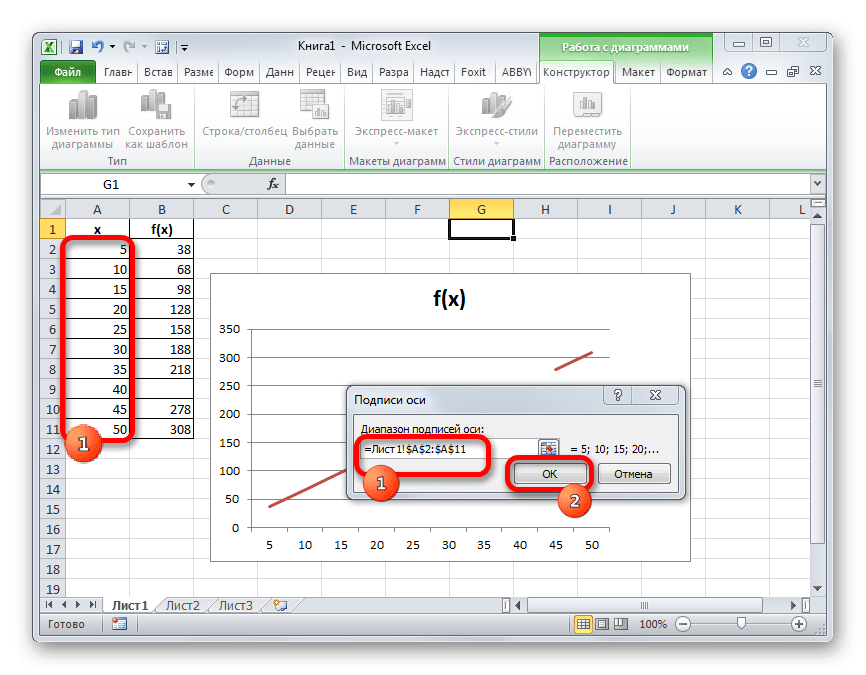The width and height of the screenshot is (866, 675).
Task: Click the collapse dialog range selector icon
Action: 548,449
